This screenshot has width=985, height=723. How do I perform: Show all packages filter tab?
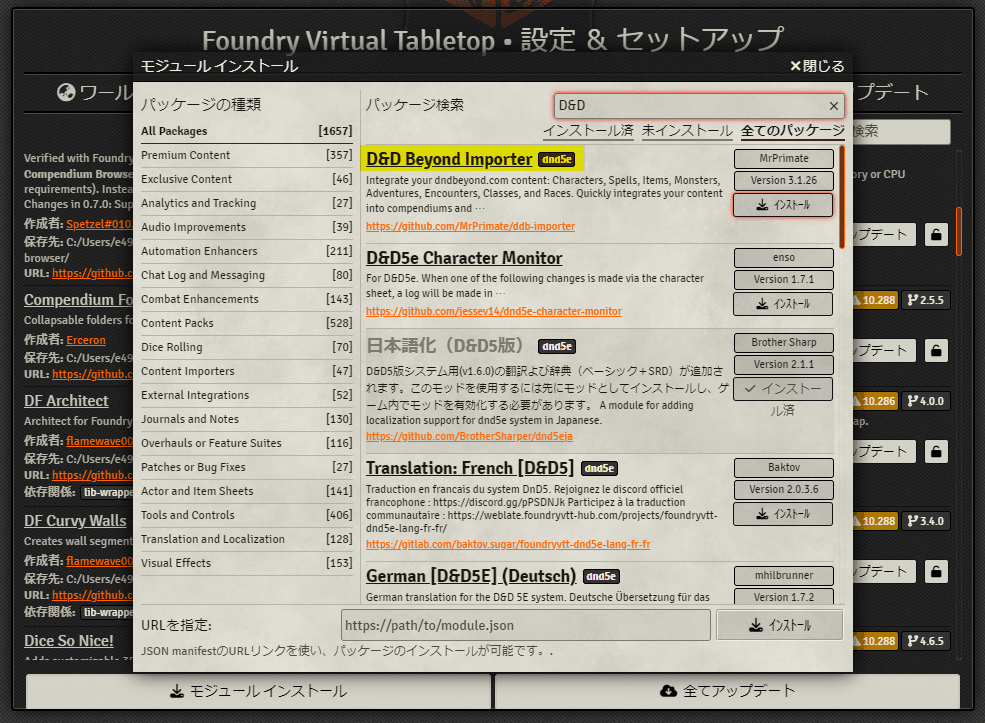[793, 131]
